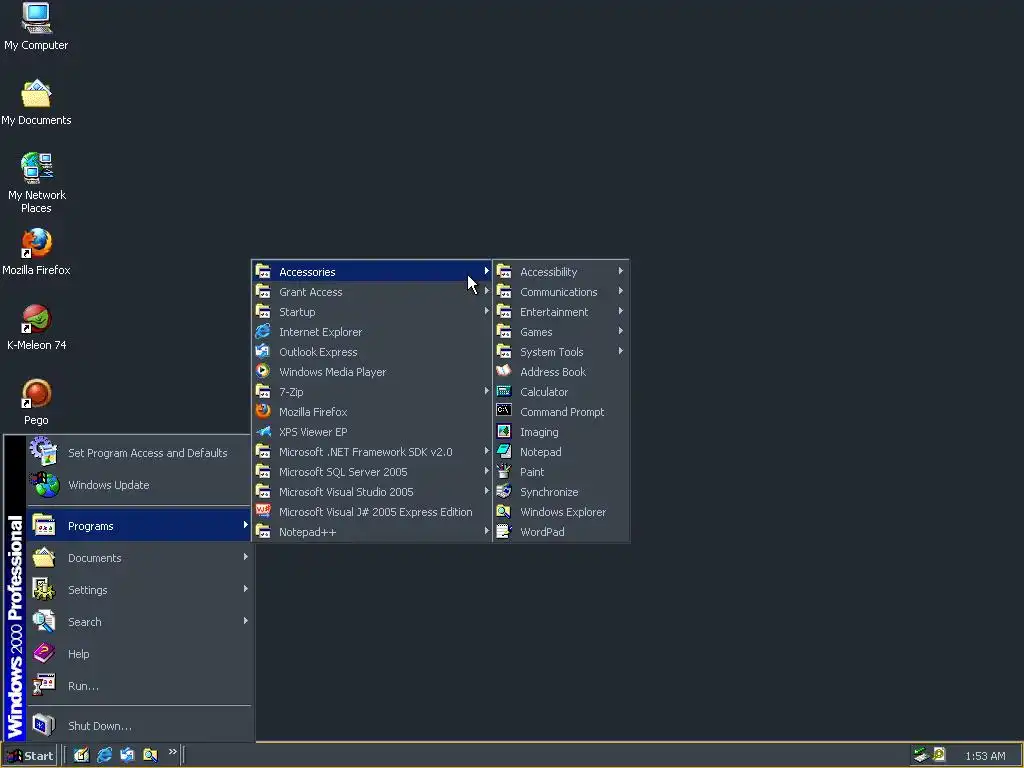Launch Windows Media Player from Programs
Screen dimensions: 1024x768
coord(372,372)
